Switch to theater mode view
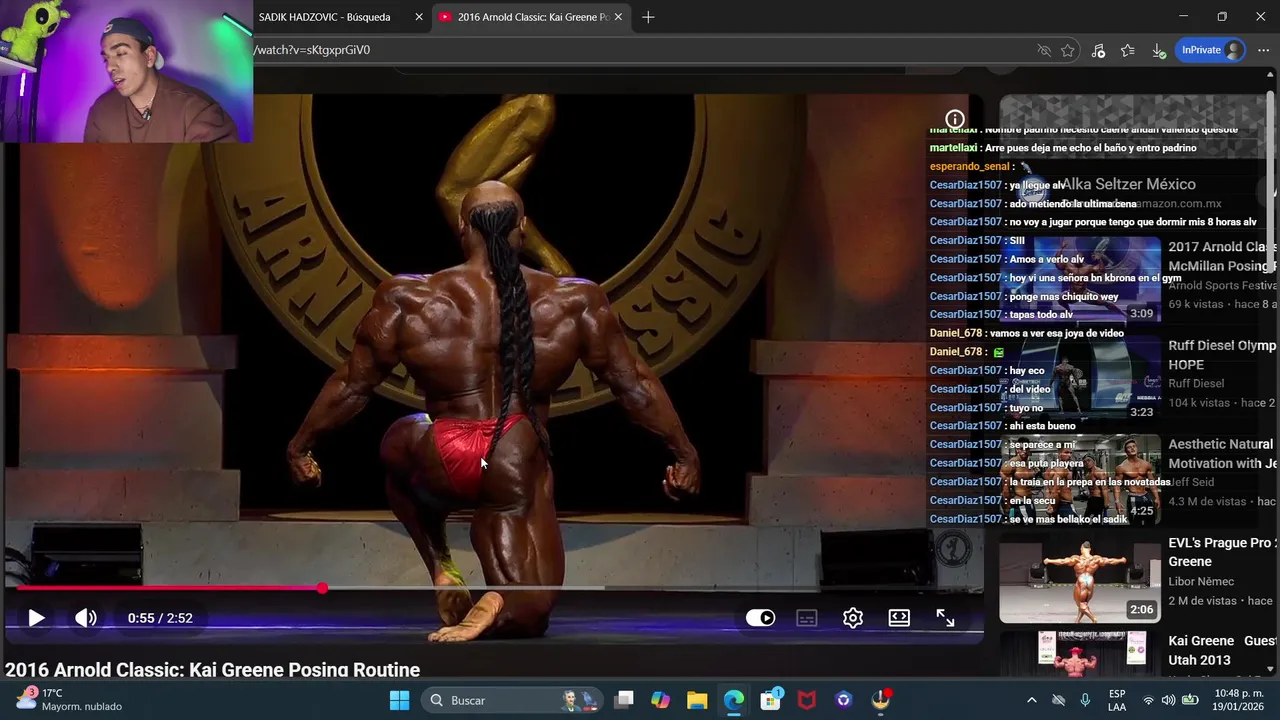 coord(899,618)
